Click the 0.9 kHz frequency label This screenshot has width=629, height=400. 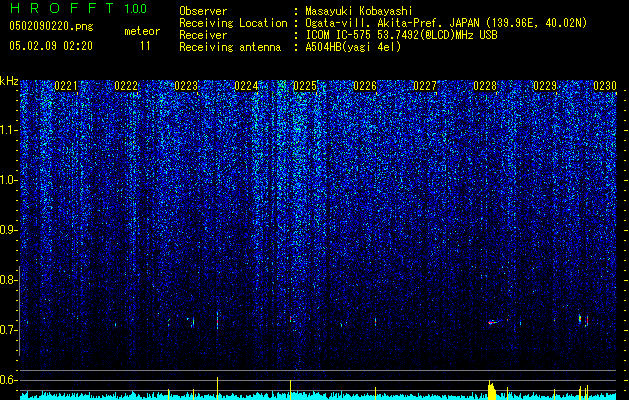click(x=7, y=230)
